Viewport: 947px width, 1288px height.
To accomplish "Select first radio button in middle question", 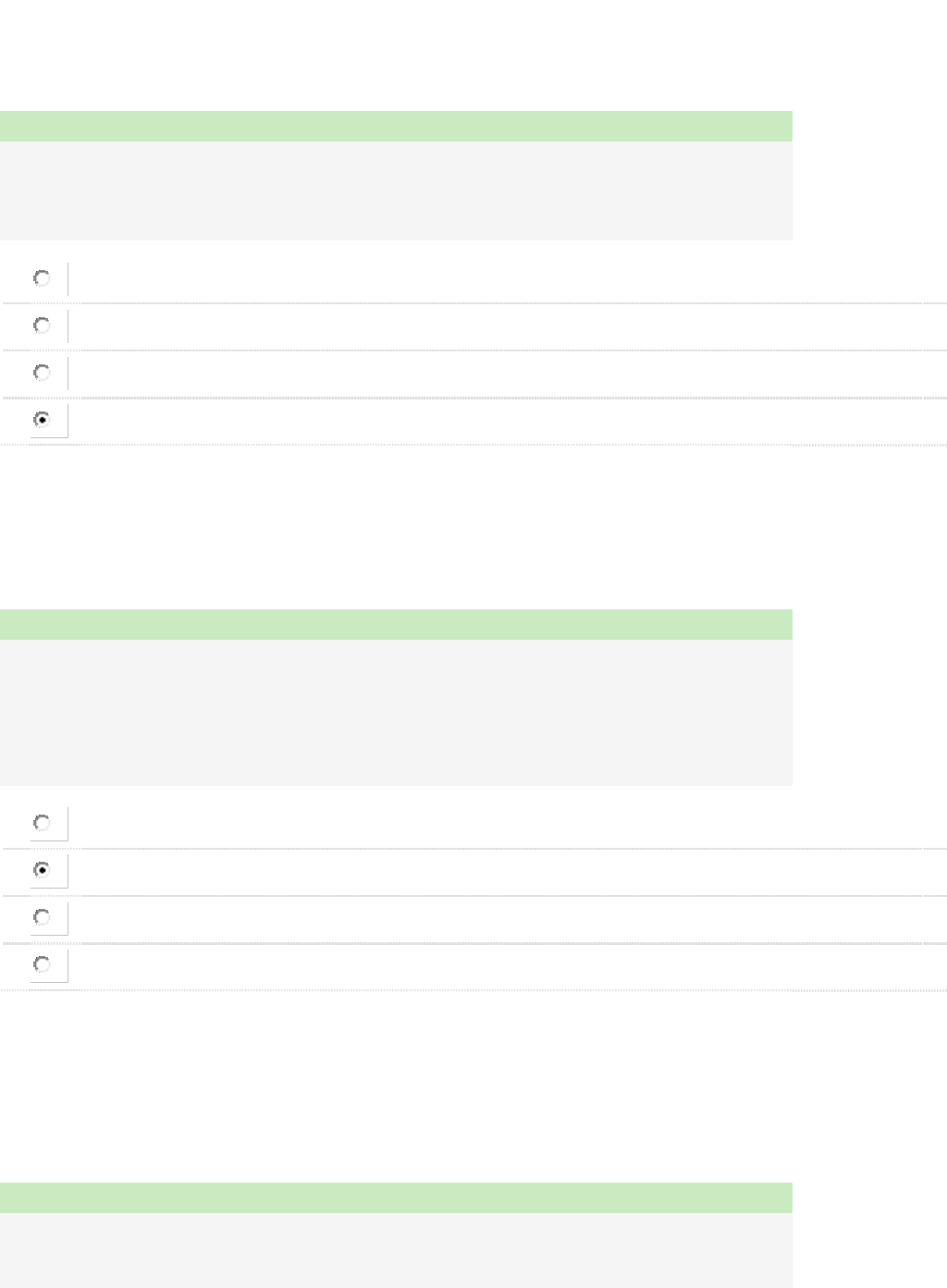I will click(42, 823).
